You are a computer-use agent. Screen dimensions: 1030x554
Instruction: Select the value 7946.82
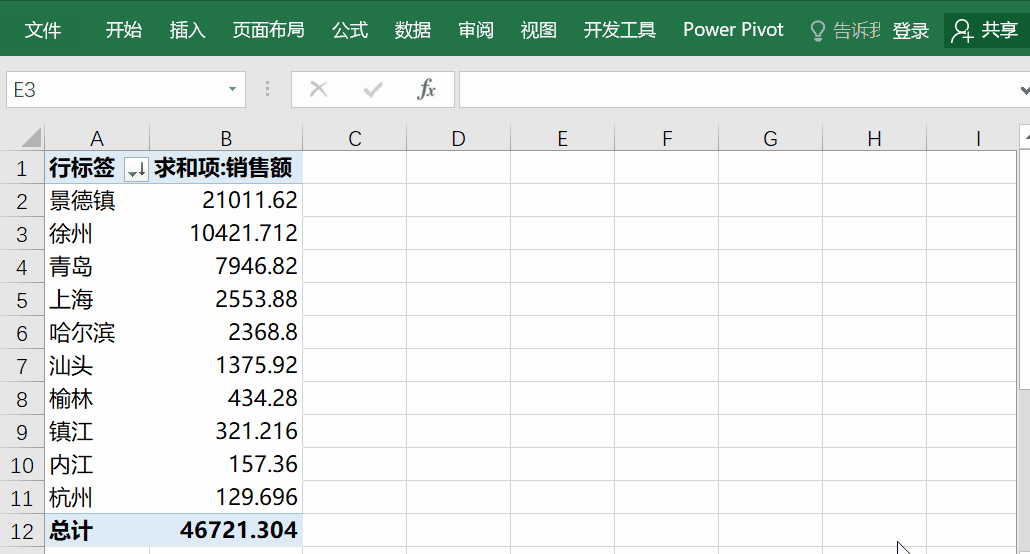tap(226, 266)
